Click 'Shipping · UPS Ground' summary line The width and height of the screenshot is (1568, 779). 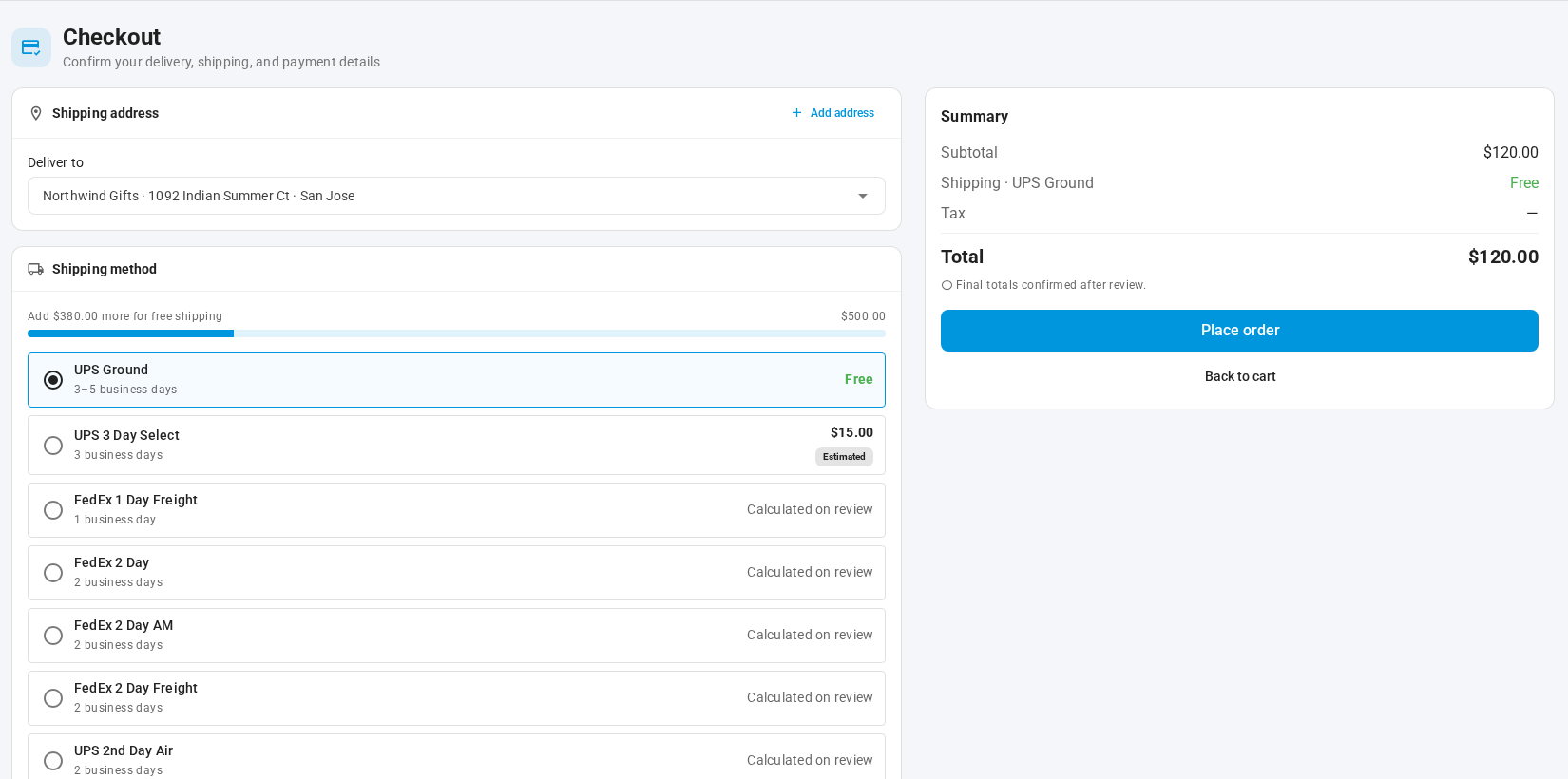(1017, 182)
